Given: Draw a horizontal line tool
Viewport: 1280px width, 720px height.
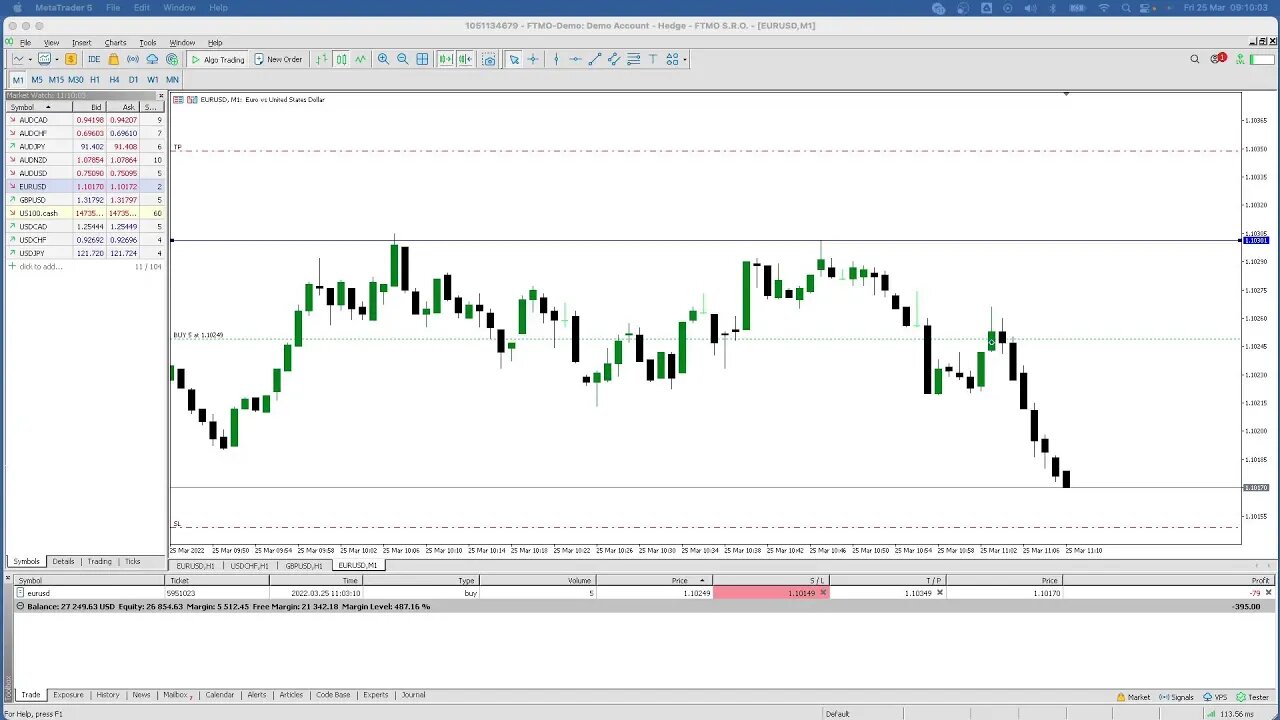Looking at the screenshot, I should 575,59.
